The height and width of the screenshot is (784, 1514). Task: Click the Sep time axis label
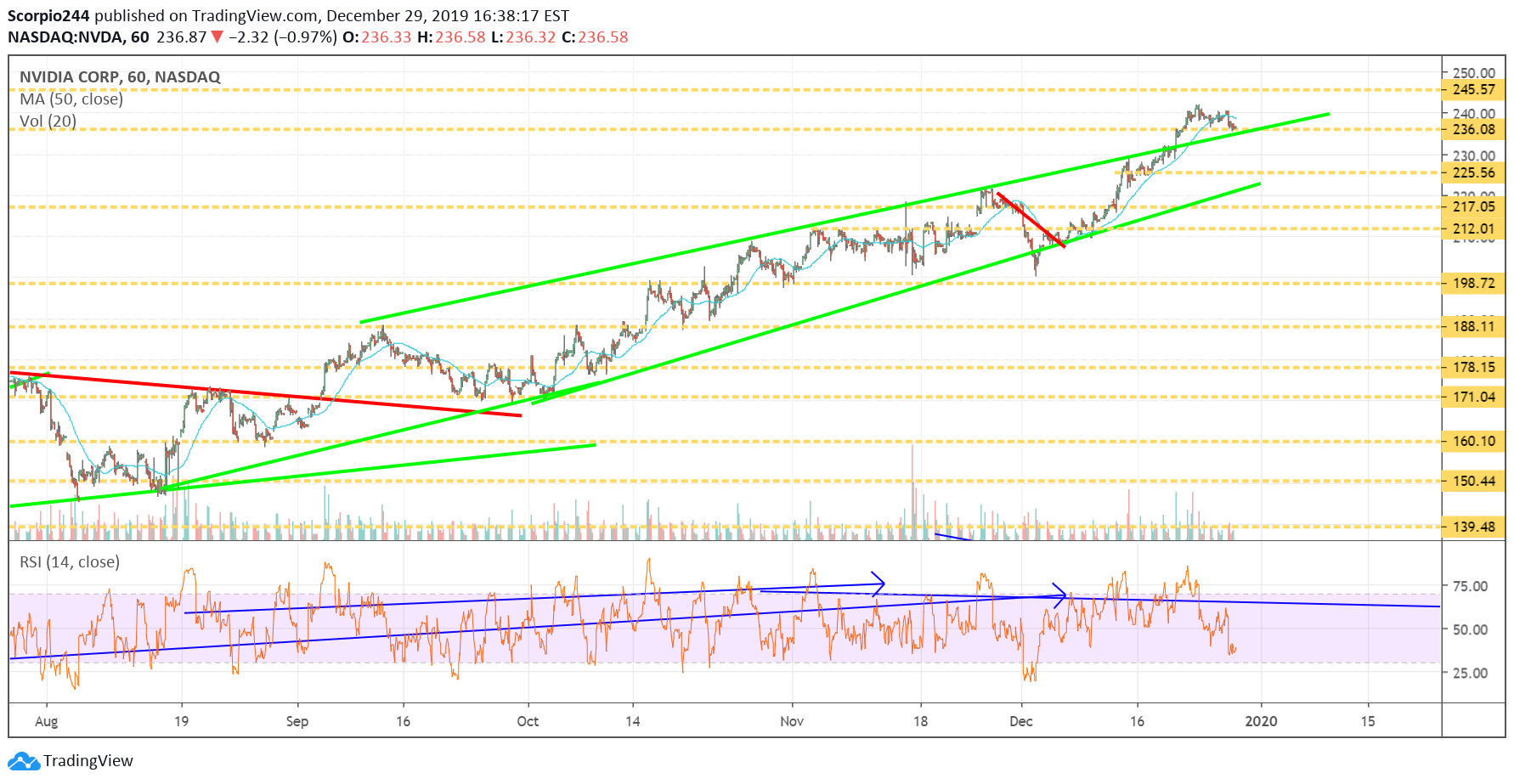pyautogui.click(x=297, y=721)
